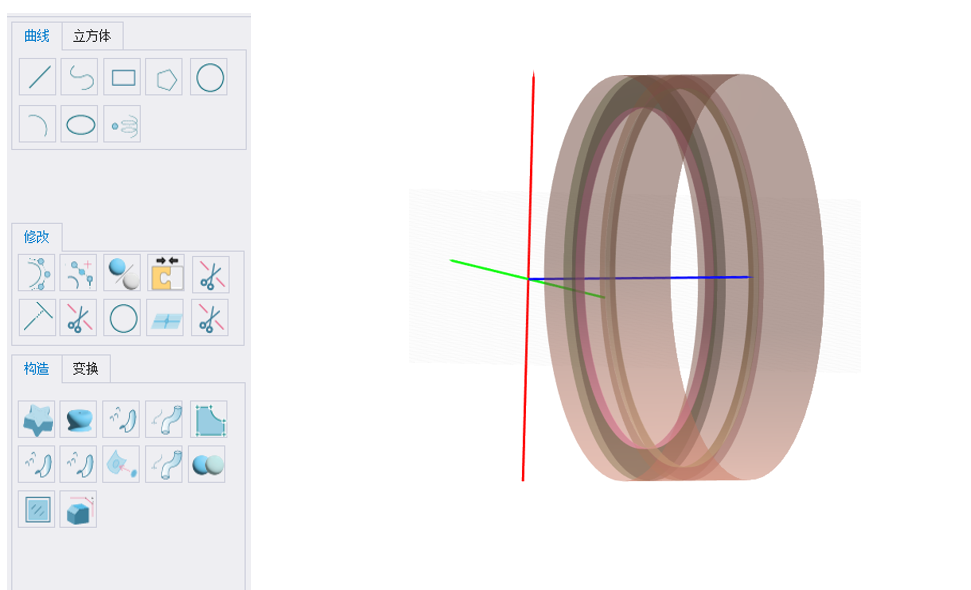Click pipe sweep icon beside cut-corner patch icon
The height and width of the screenshot is (590, 971).
click(x=164, y=419)
